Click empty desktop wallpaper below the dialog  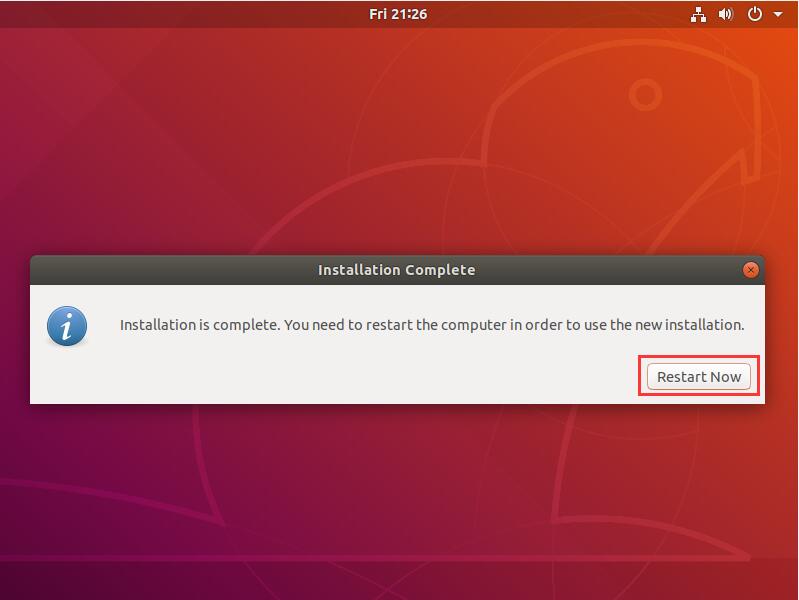point(397,500)
